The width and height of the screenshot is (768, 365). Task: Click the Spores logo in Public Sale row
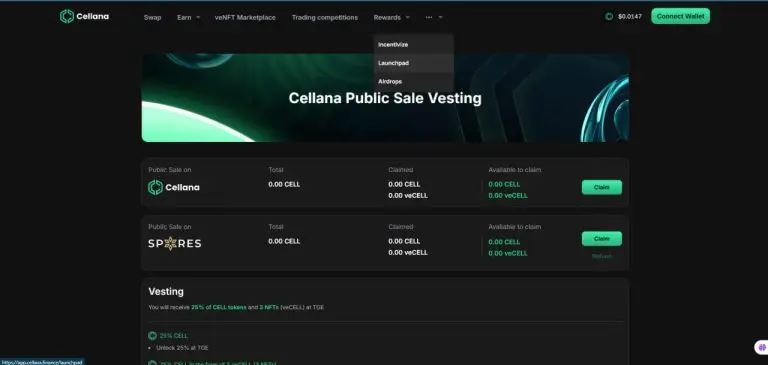tap(174, 243)
